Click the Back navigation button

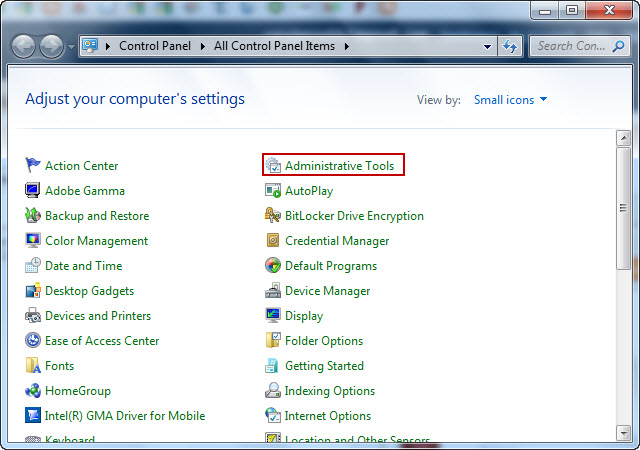point(24,46)
